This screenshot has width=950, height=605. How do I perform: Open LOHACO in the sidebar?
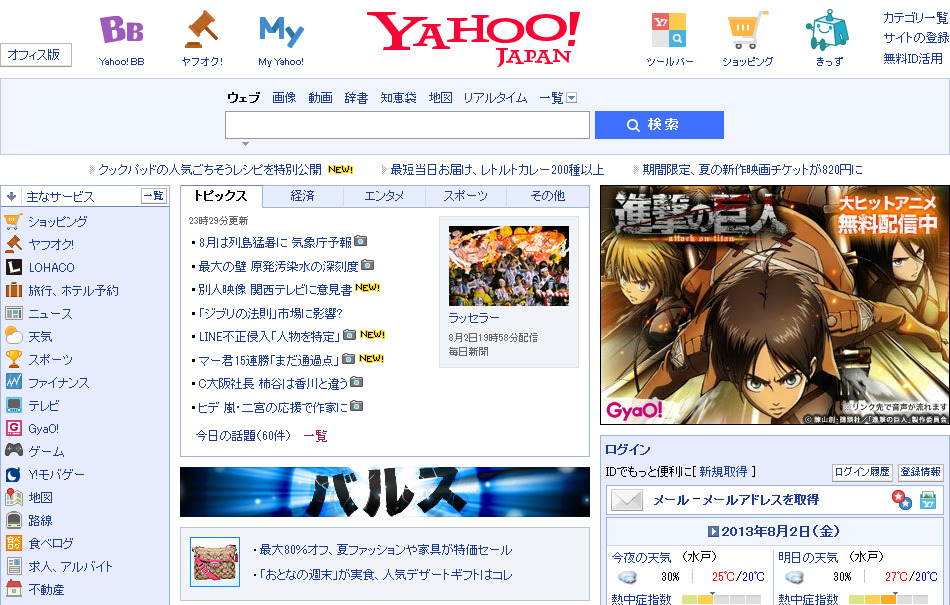51,268
